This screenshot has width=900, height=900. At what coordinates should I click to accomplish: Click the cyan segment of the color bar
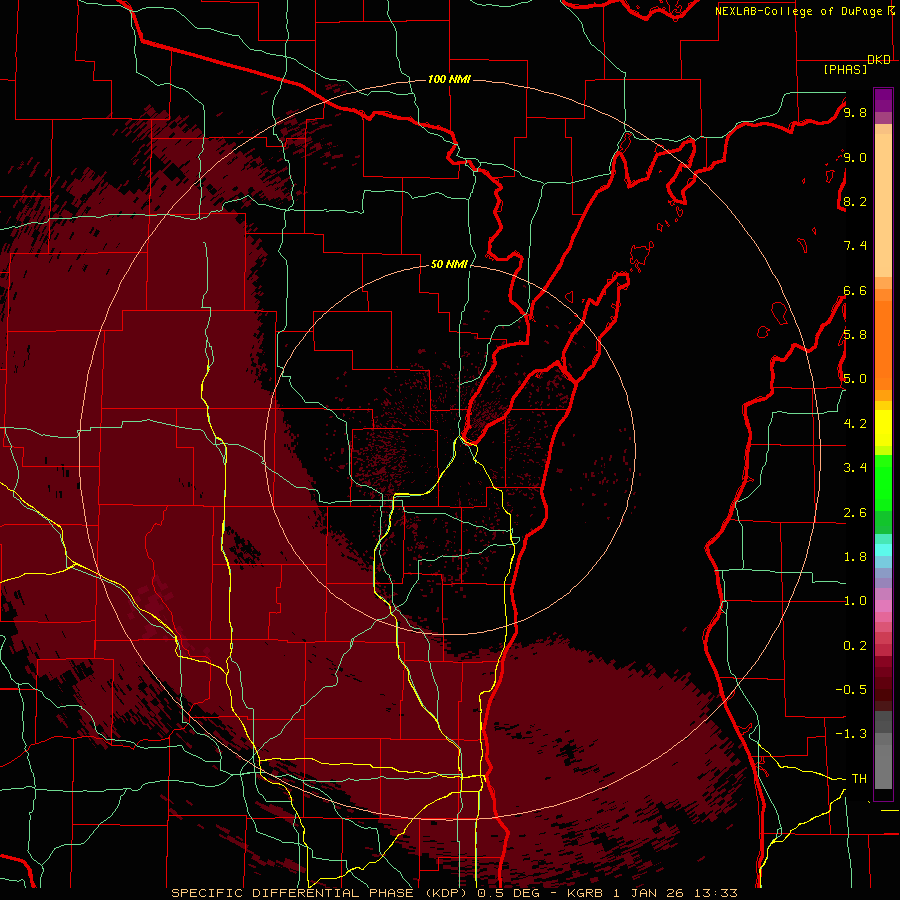click(883, 550)
